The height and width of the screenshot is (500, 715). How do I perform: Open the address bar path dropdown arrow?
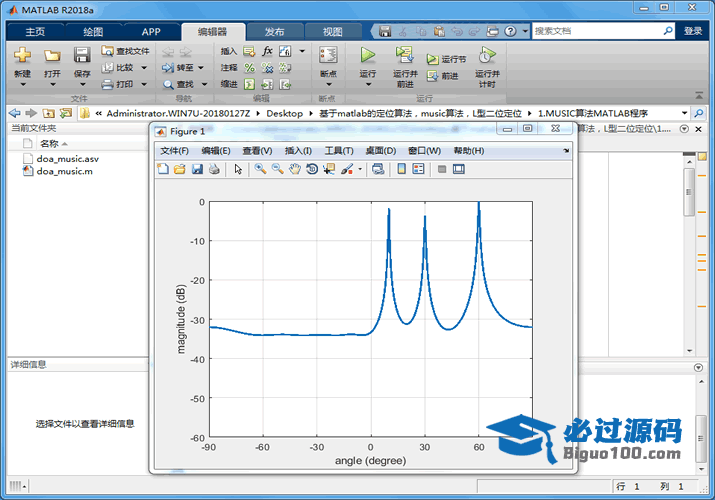(684, 113)
